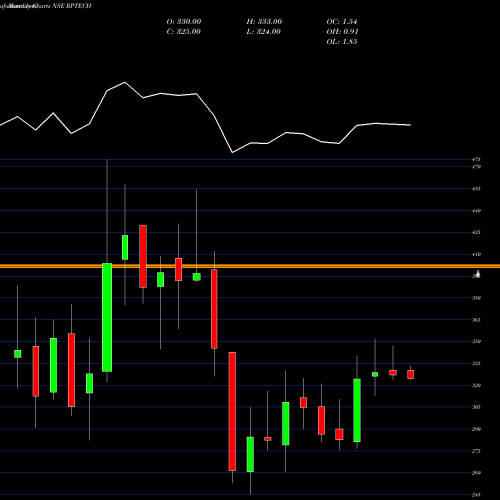Image resolution: width=500 pixels, height=500 pixels.
Task: Click the 'C: 325.00' close value
Action: [x=183, y=32]
